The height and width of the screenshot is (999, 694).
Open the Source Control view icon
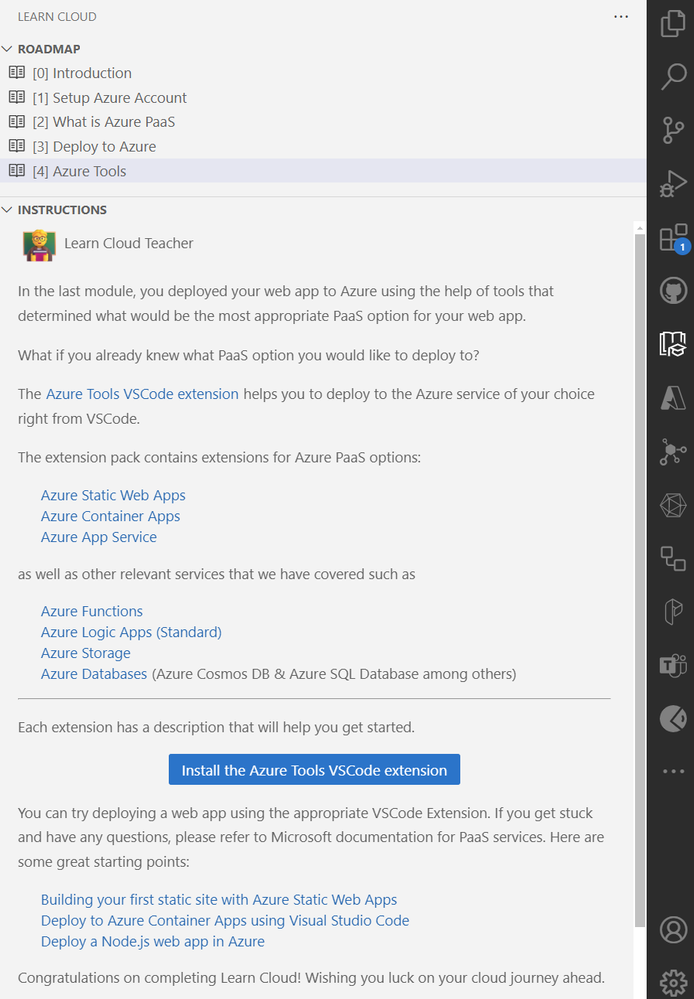pyautogui.click(x=673, y=131)
